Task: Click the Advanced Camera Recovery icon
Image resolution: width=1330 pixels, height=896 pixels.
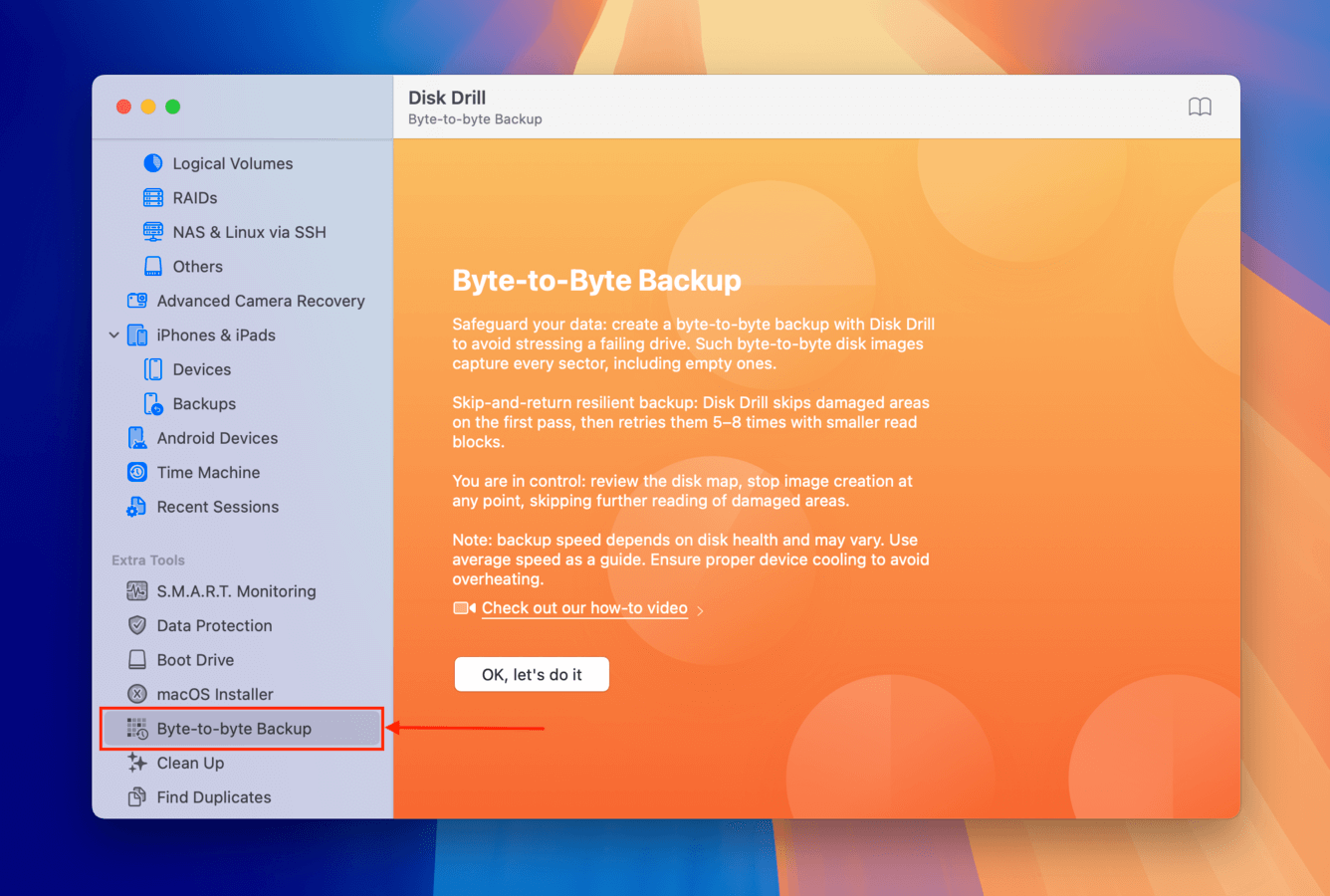Action: (x=137, y=301)
